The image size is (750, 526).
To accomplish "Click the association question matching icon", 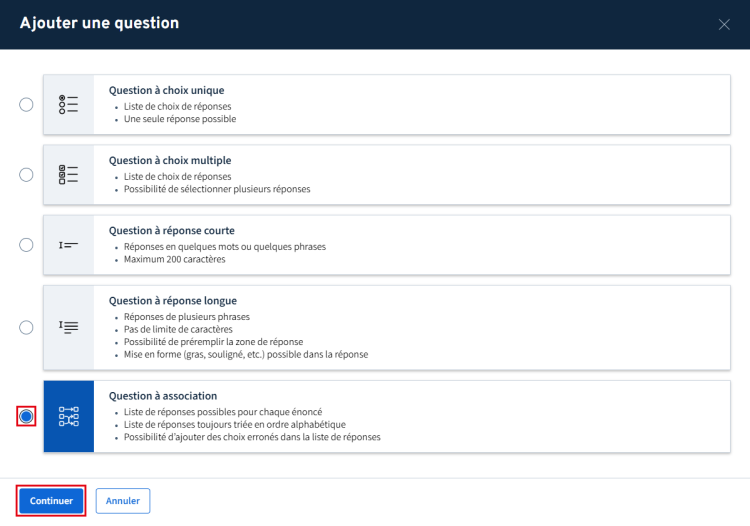I will (x=68, y=416).
